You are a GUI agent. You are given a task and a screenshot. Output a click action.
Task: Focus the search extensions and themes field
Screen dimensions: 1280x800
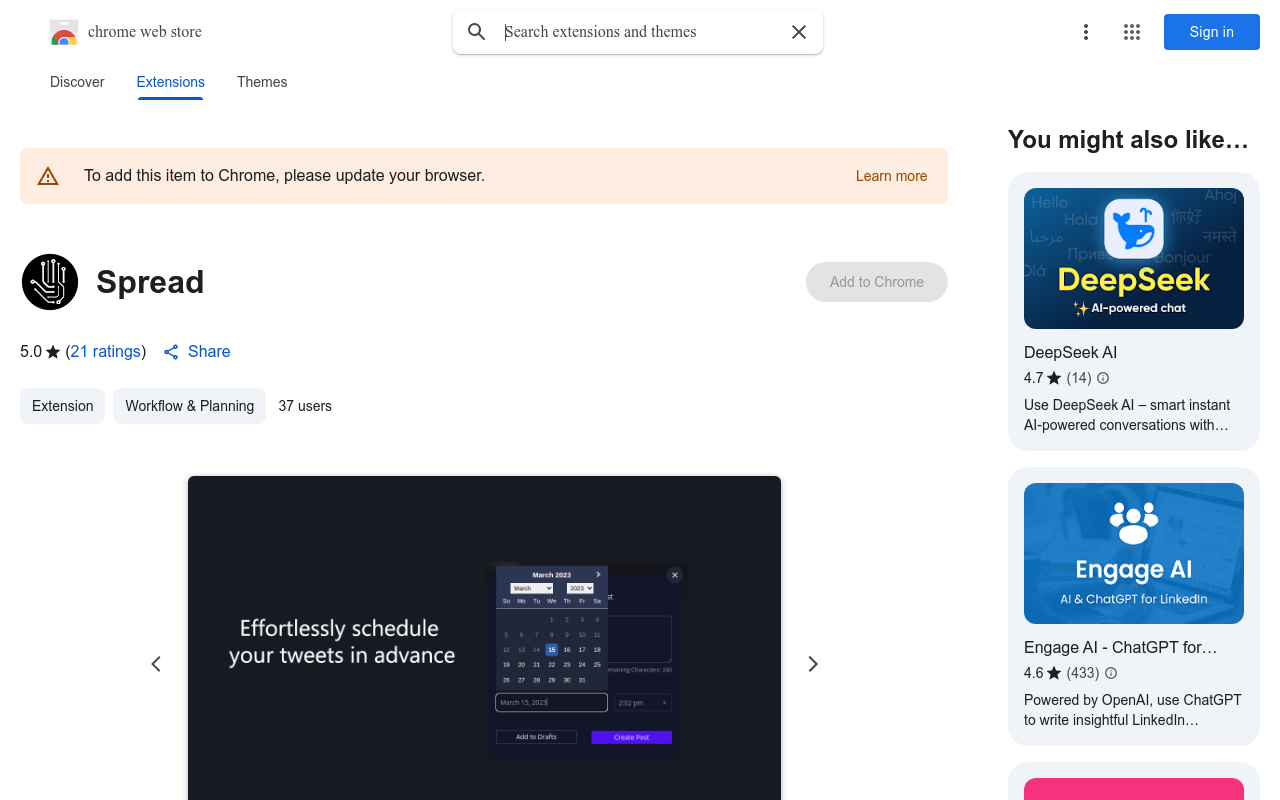640,32
